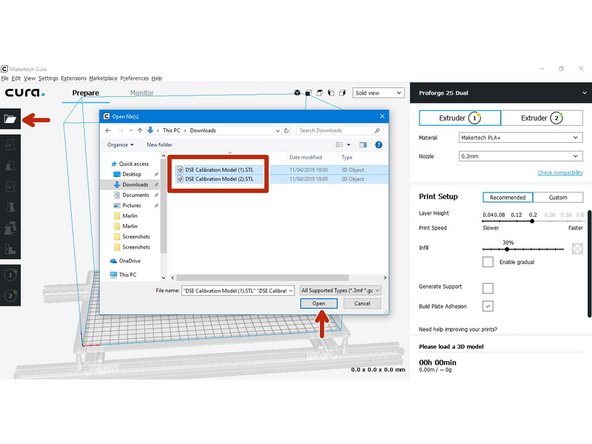The image size is (592, 444).
Task: Change view layout icon in dialog
Action: tap(339, 145)
